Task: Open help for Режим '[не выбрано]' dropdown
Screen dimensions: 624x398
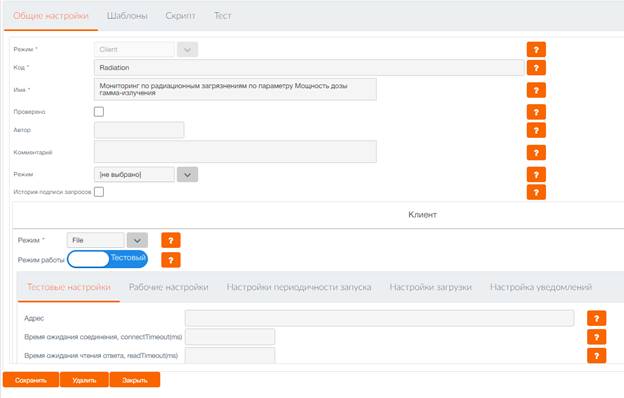Action: (x=536, y=174)
